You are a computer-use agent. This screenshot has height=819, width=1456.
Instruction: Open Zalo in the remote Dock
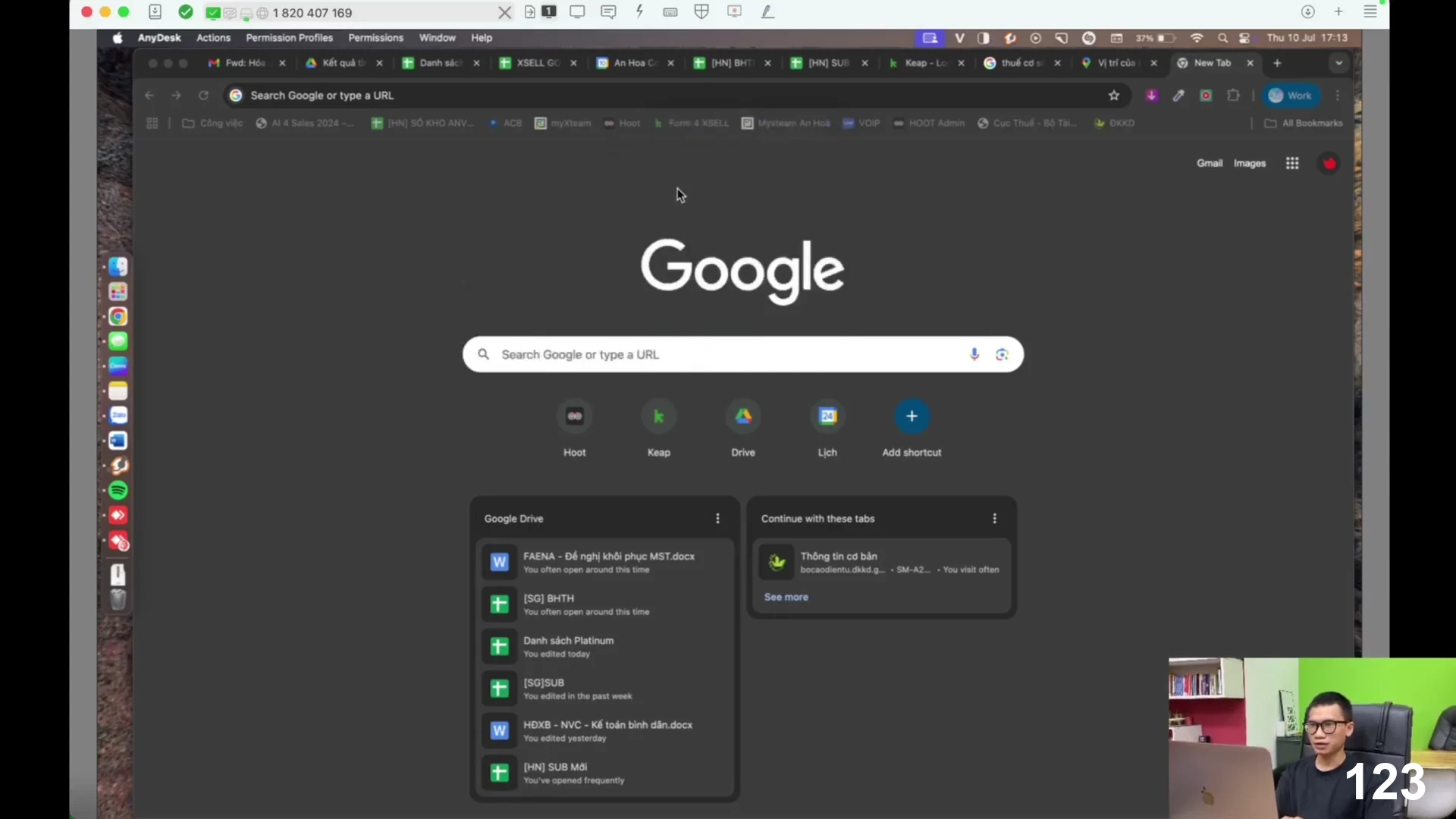(118, 416)
